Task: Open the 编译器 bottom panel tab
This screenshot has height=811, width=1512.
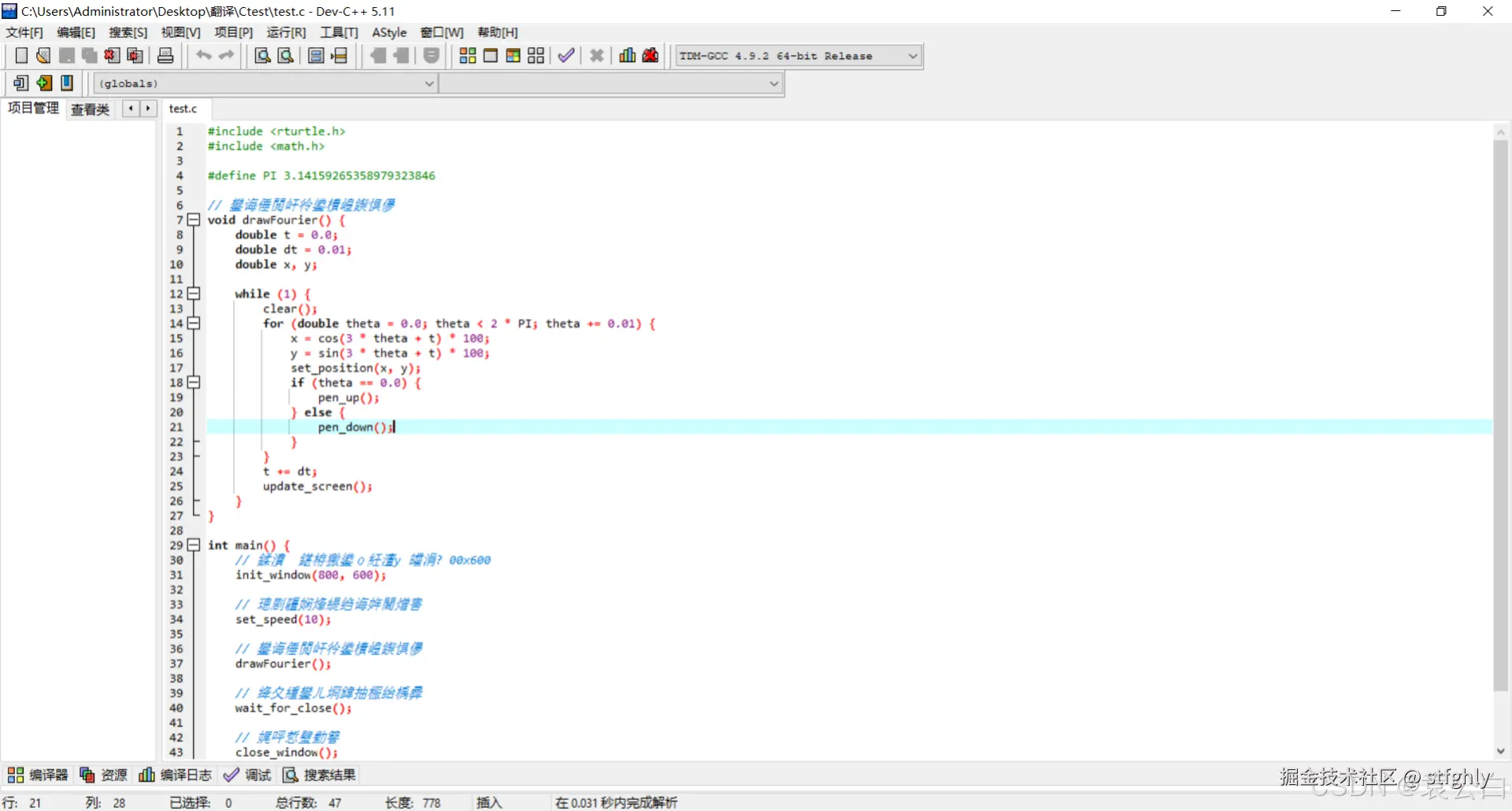Action: (x=38, y=775)
